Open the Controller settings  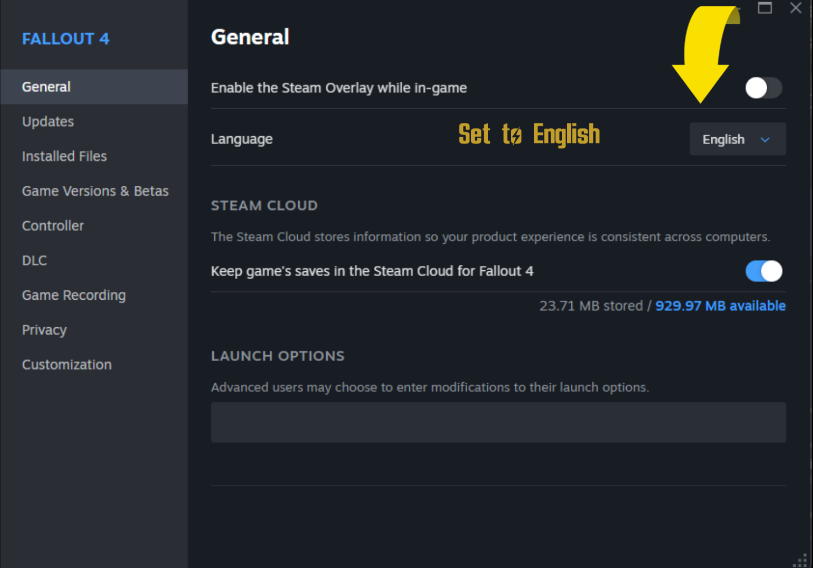coord(53,226)
